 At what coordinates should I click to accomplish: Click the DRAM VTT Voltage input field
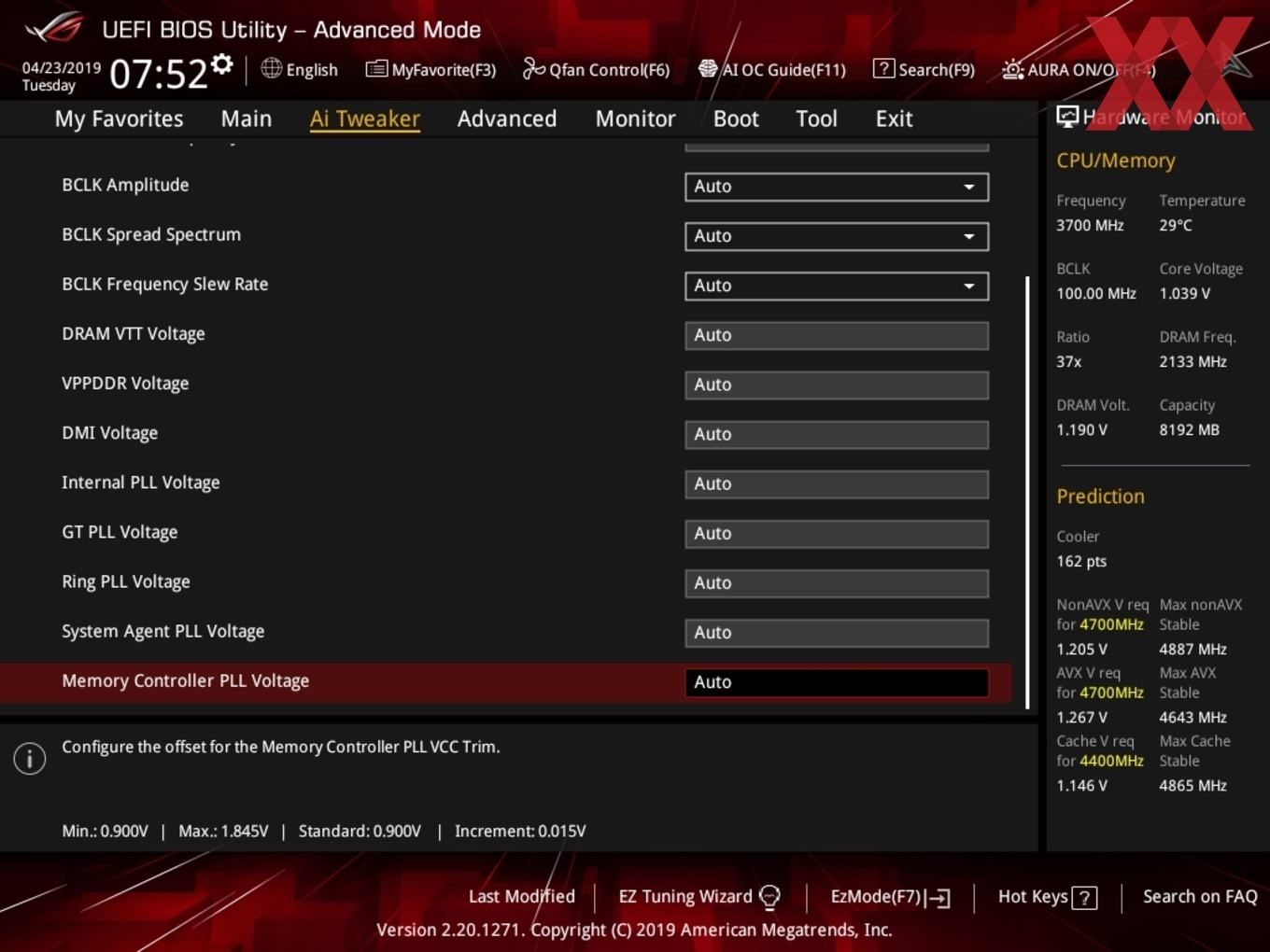pos(837,335)
